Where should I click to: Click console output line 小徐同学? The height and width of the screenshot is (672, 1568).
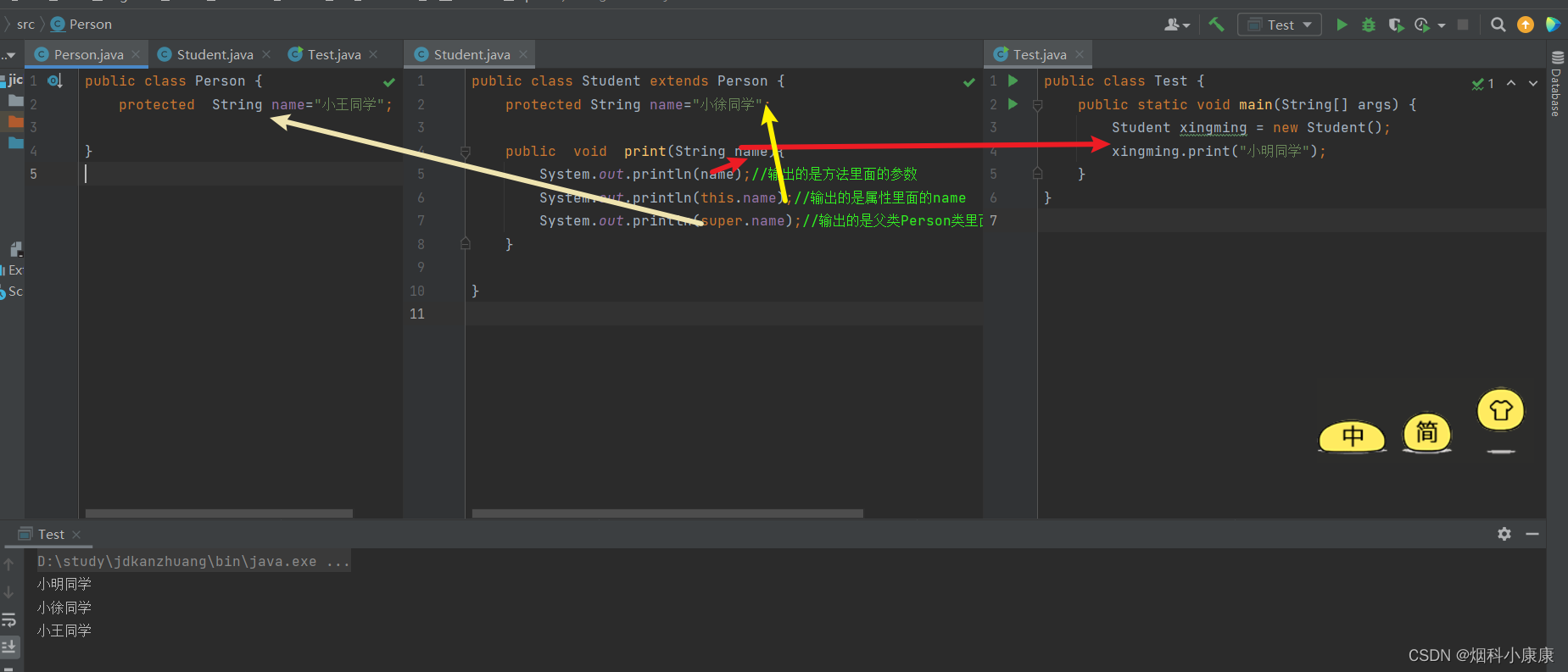click(x=64, y=608)
